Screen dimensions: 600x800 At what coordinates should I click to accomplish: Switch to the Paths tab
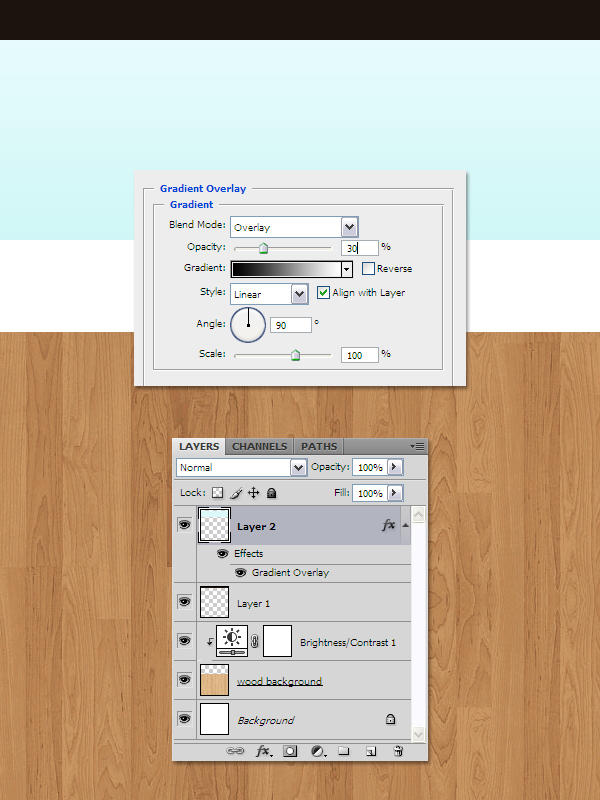(x=319, y=446)
